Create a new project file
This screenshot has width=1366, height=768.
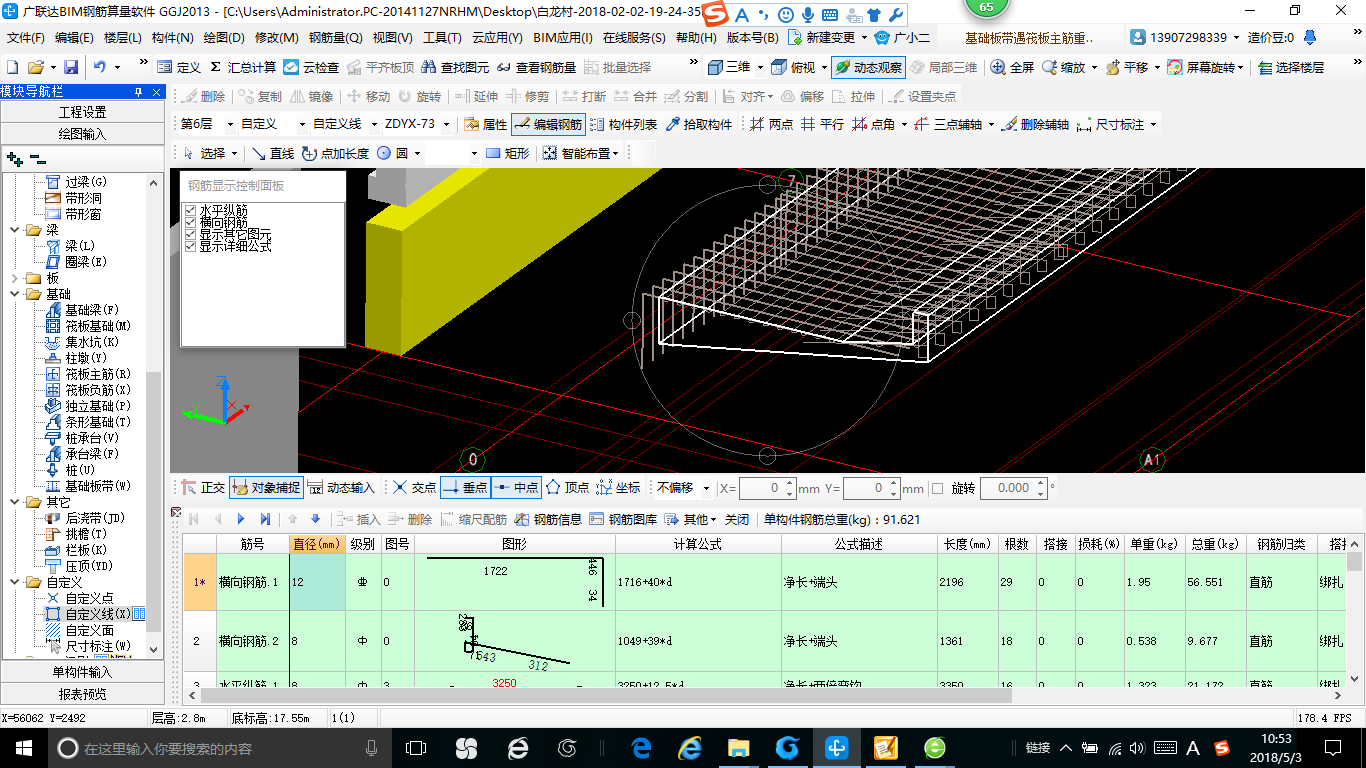(12, 67)
